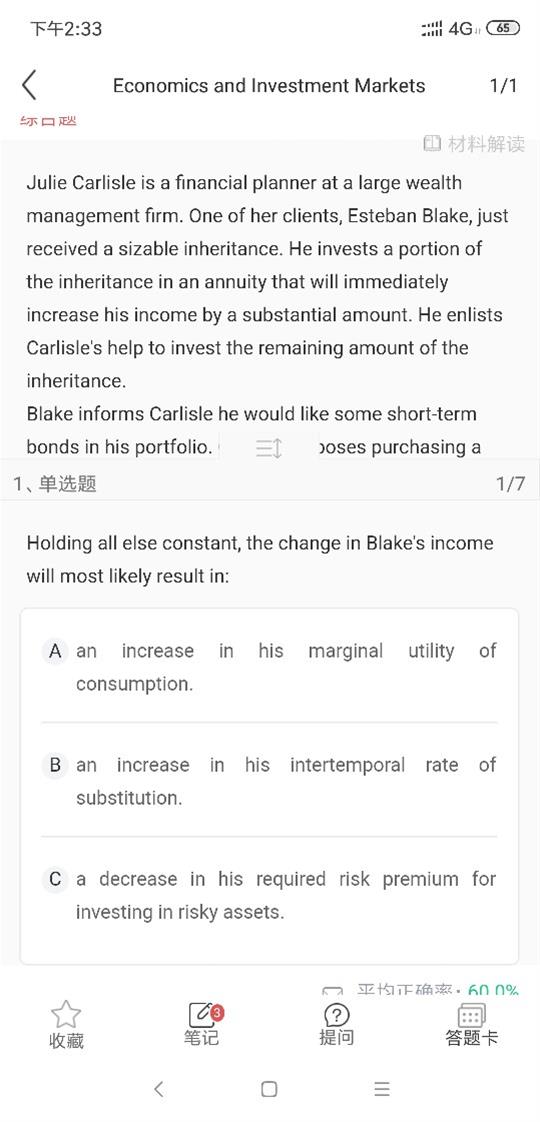Tap the 1/1 page indicator
The width and height of the screenshot is (540, 1122).
(503, 86)
